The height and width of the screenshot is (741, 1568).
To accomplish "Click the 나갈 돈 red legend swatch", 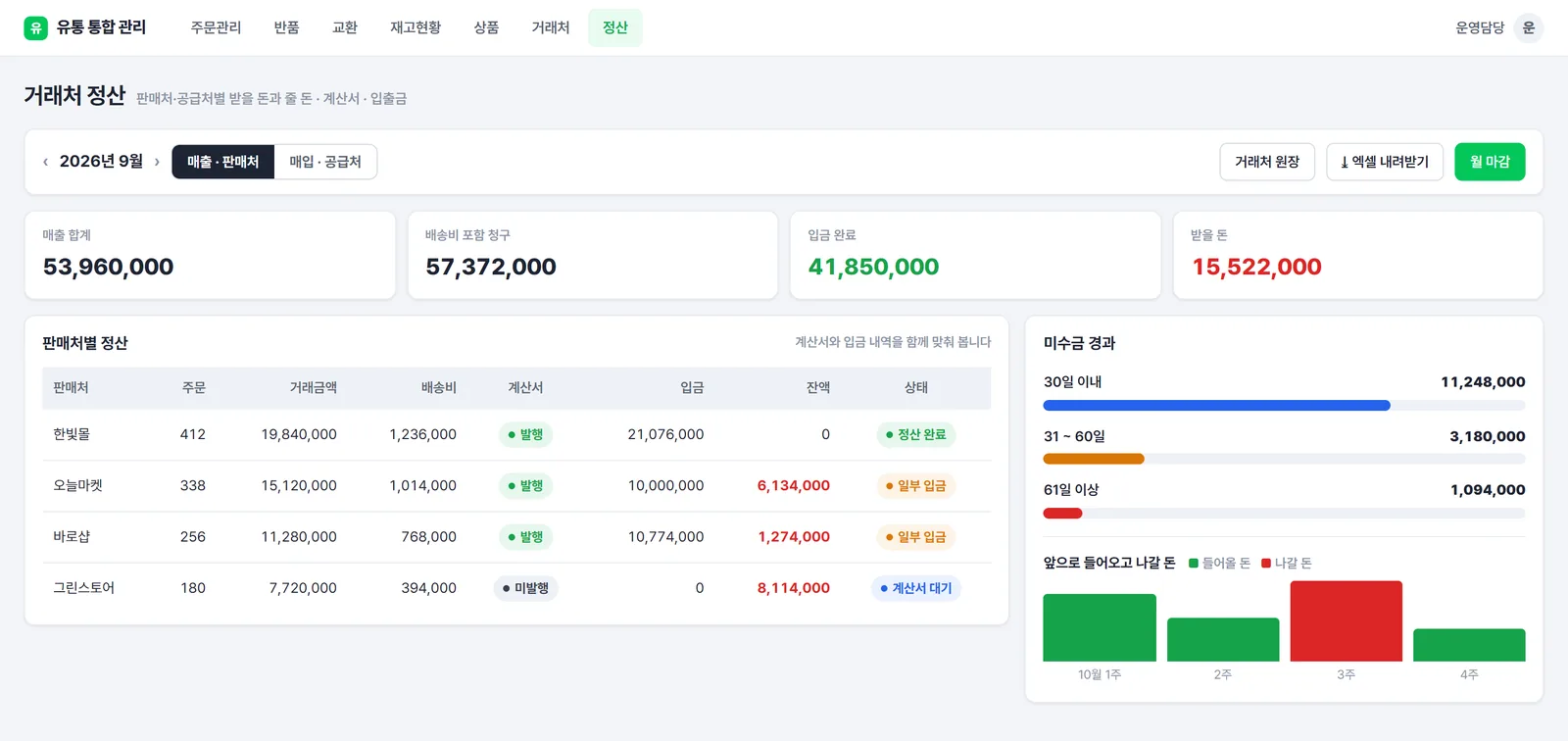I will click(x=1266, y=564).
